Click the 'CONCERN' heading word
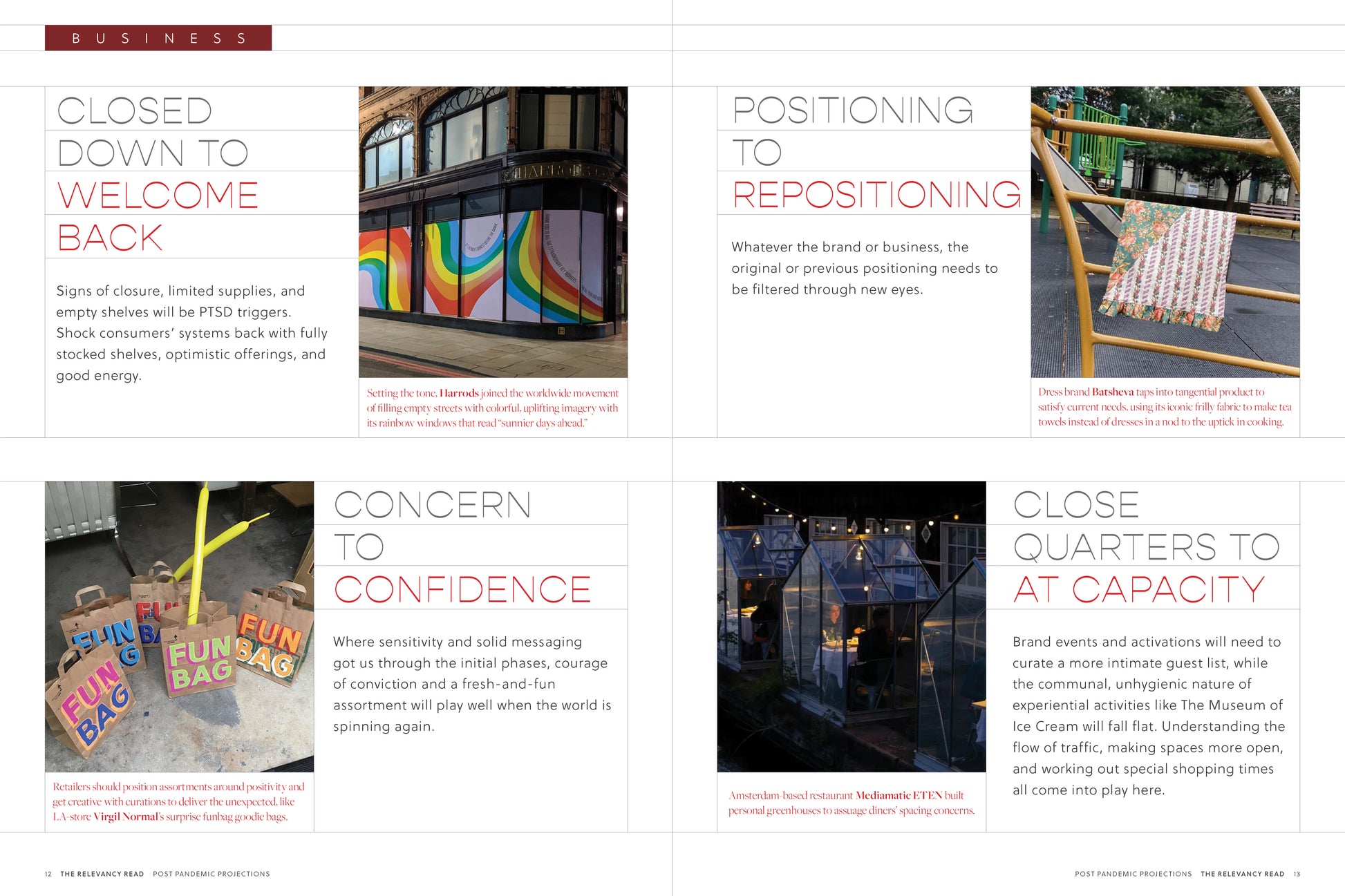 point(433,505)
